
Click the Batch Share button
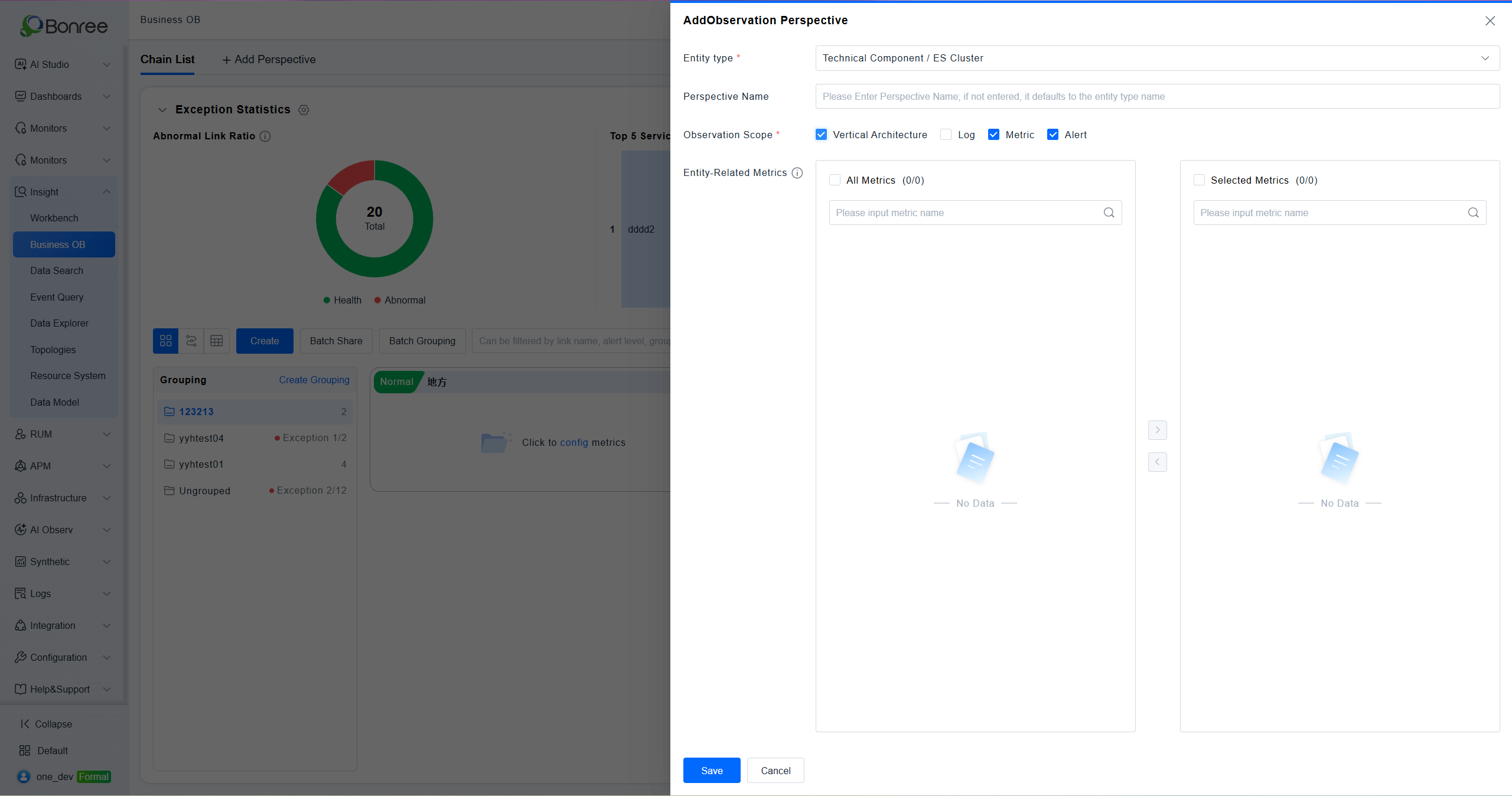pos(336,341)
